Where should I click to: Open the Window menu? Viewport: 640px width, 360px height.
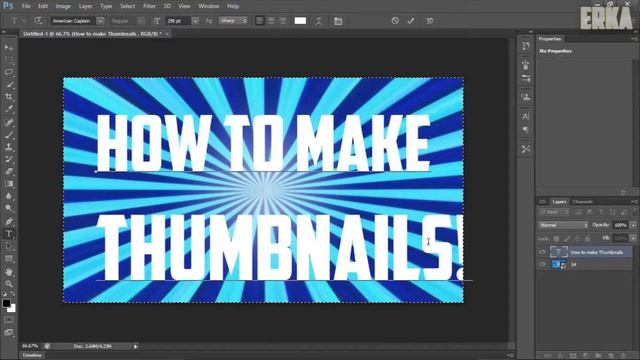pyautogui.click(x=209, y=6)
